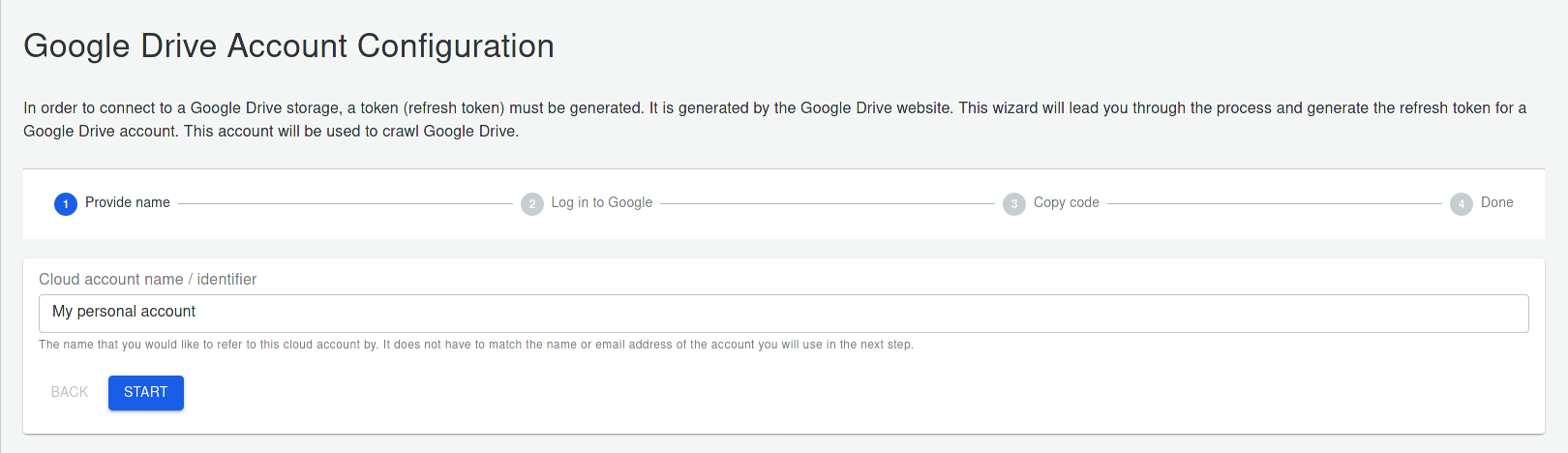Click the grey step 3 circle icon
The width and height of the screenshot is (1568, 453).
1014,204
